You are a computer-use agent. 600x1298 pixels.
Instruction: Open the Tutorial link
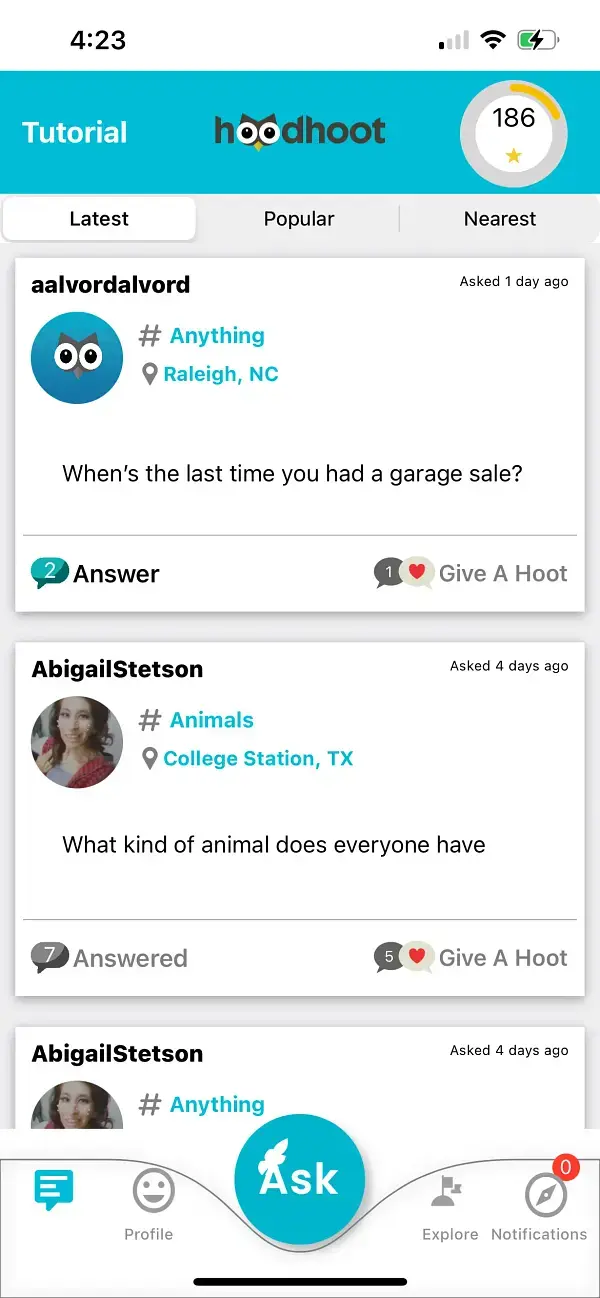click(x=75, y=132)
